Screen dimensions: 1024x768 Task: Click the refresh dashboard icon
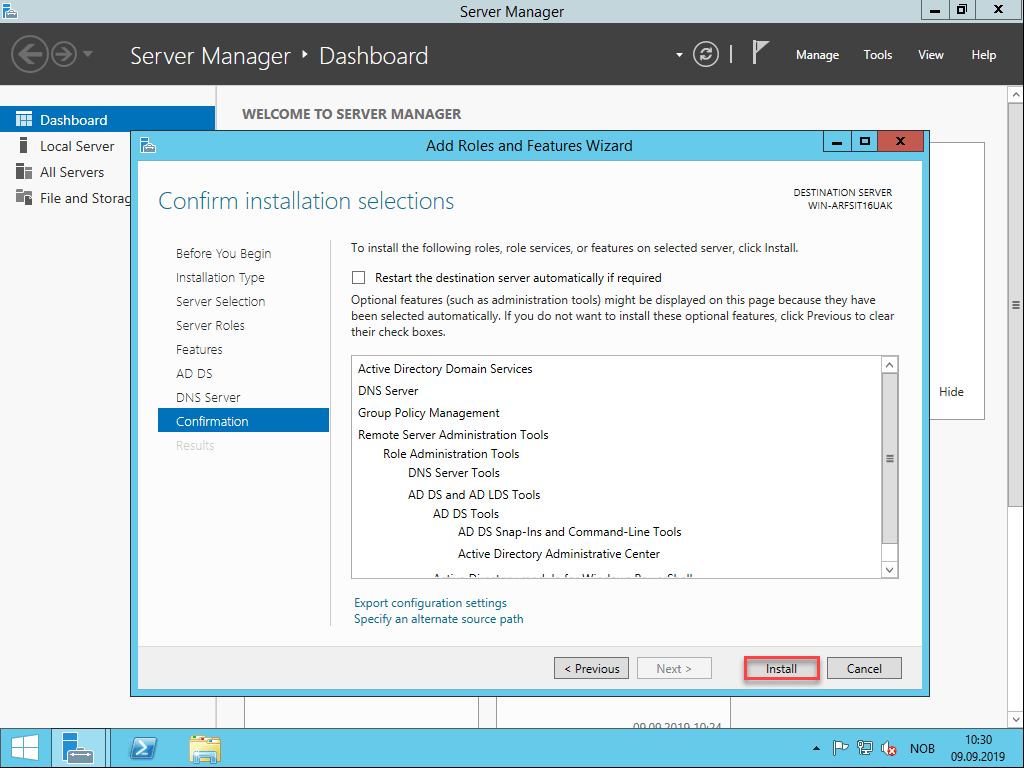point(705,54)
